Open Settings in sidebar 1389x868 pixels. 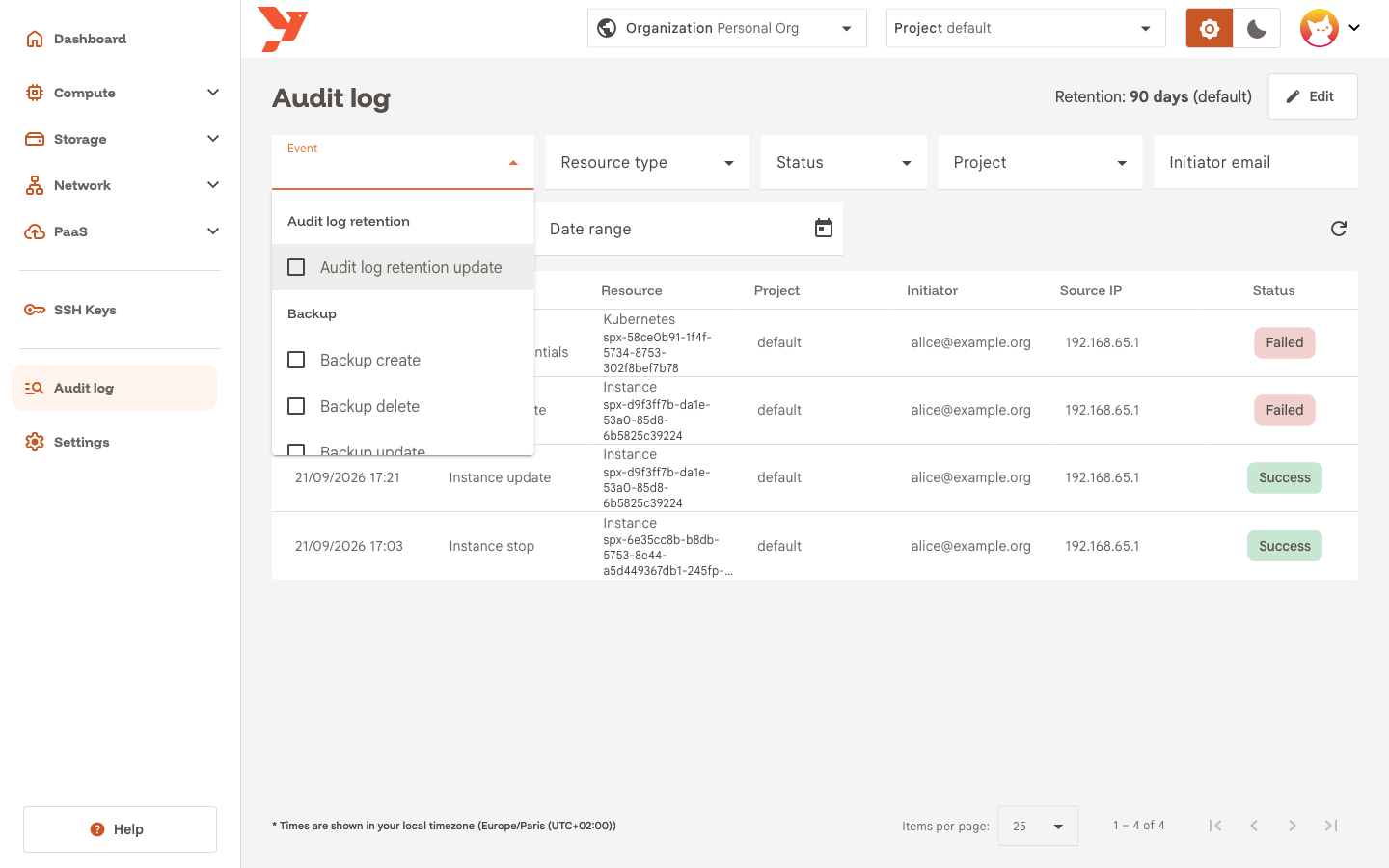(120, 442)
